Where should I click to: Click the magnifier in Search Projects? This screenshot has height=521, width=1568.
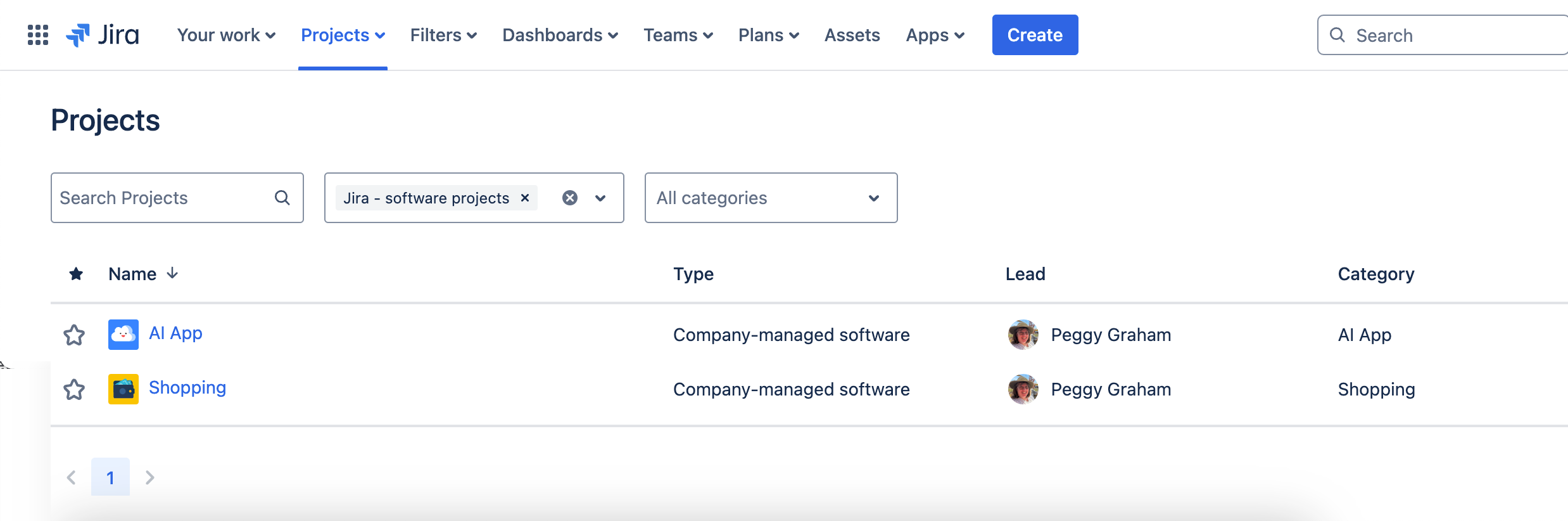[282, 198]
